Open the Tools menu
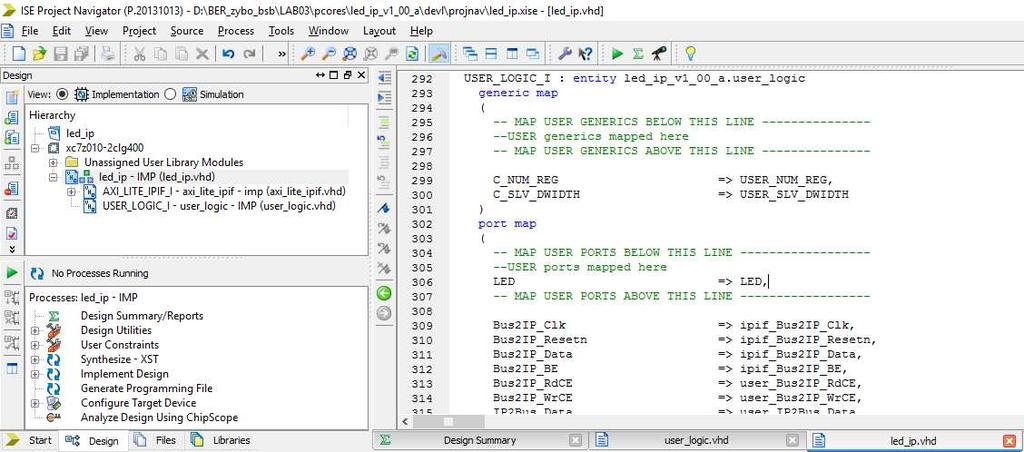 click(x=281, y=31)
